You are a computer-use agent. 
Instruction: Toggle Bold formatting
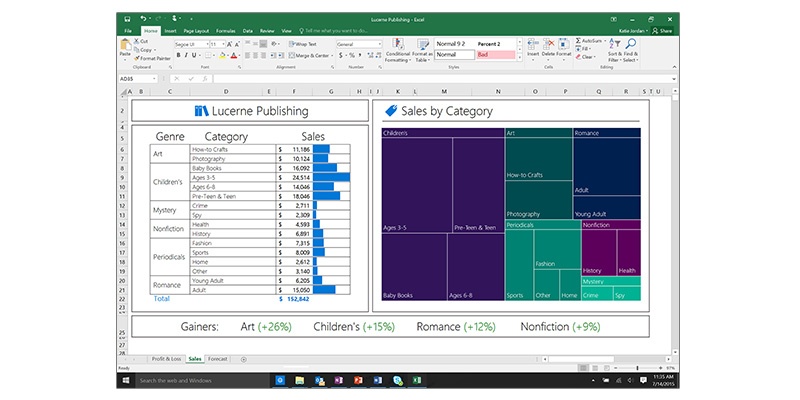point(178,55)
